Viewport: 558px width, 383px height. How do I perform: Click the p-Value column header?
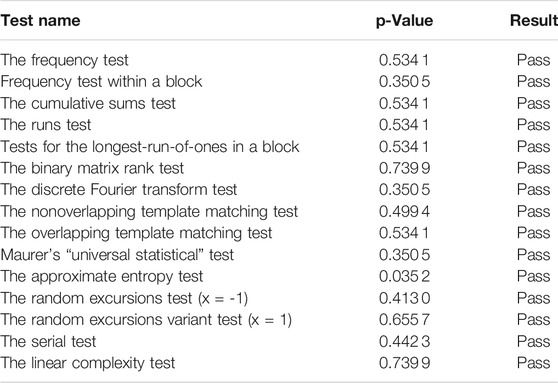[404, 21]
